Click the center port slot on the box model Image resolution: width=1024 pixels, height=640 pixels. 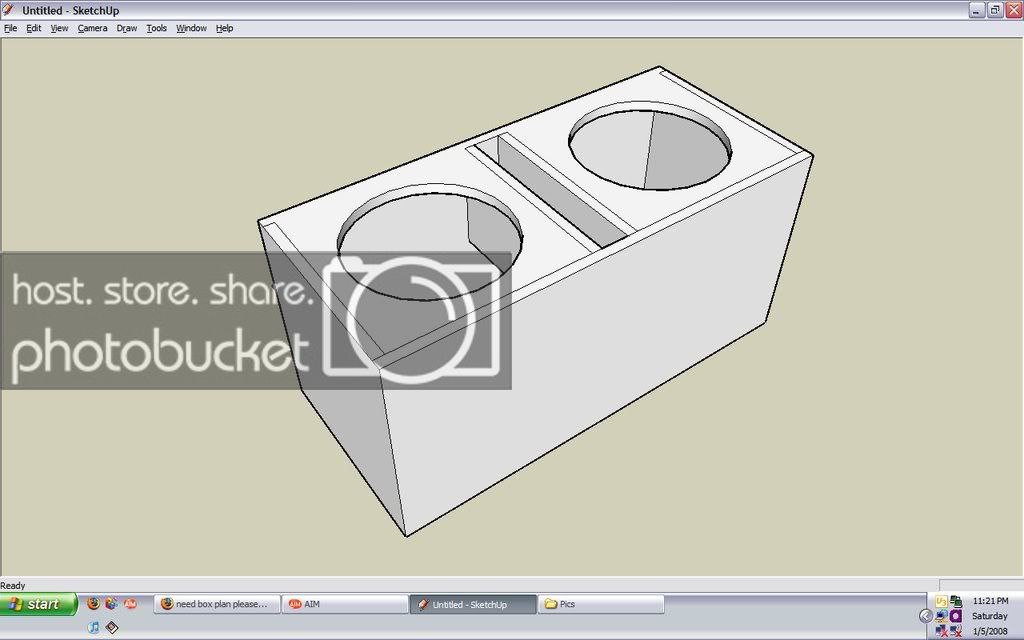pos(552,191)
